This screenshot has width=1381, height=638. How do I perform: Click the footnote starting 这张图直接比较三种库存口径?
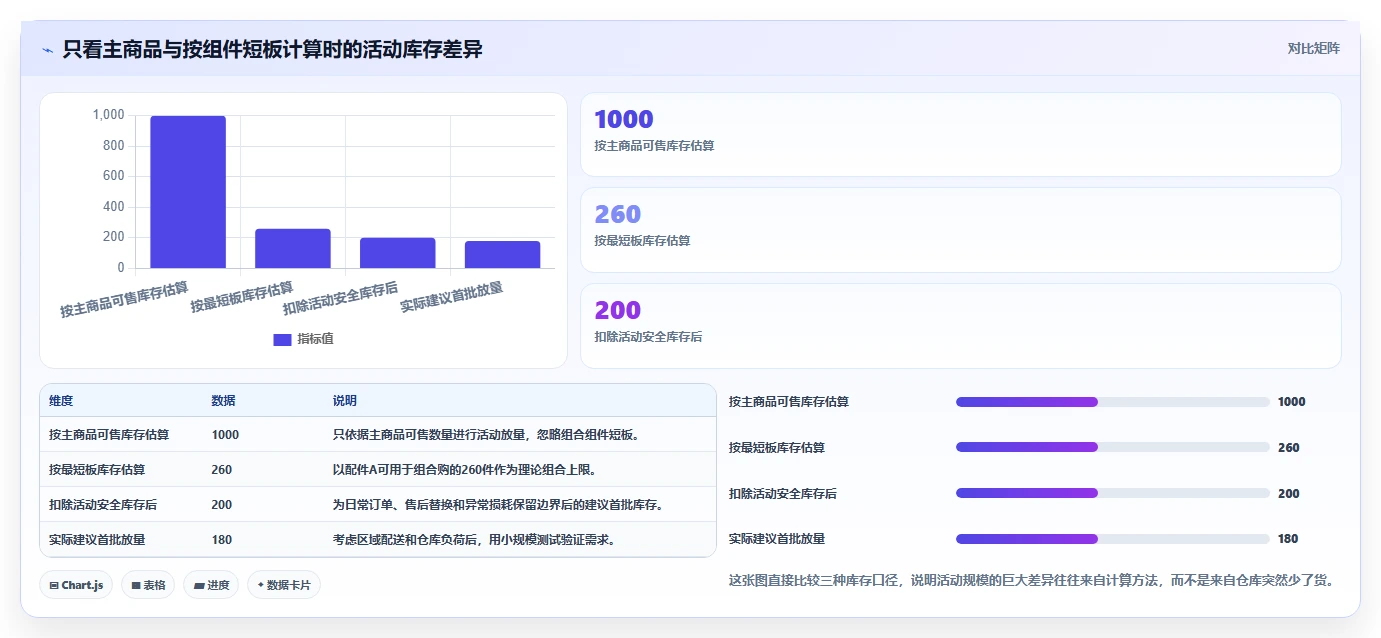click(x=1031, y=580)
